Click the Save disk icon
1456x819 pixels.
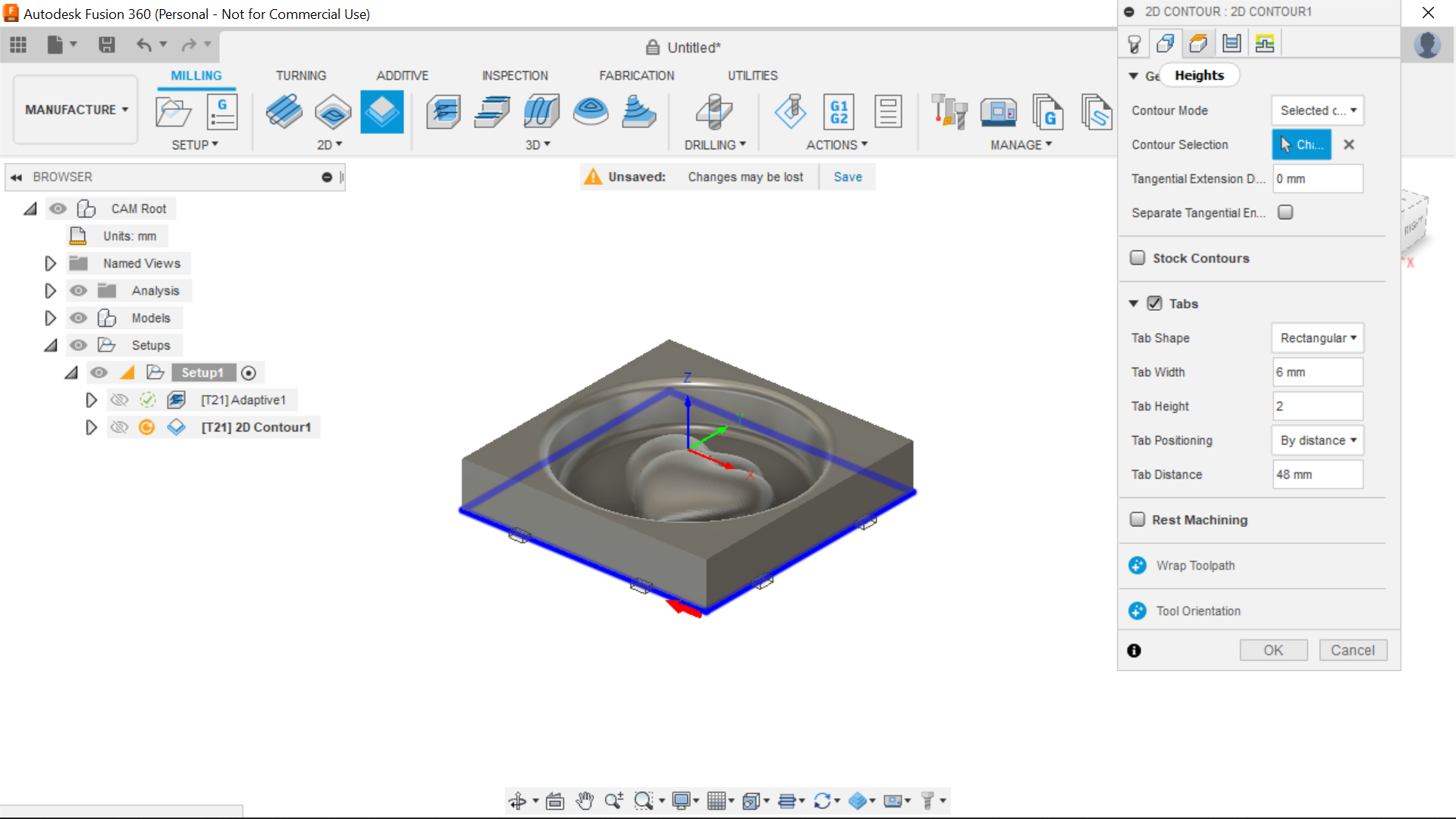pyautogui.click(x=107, y=45)
